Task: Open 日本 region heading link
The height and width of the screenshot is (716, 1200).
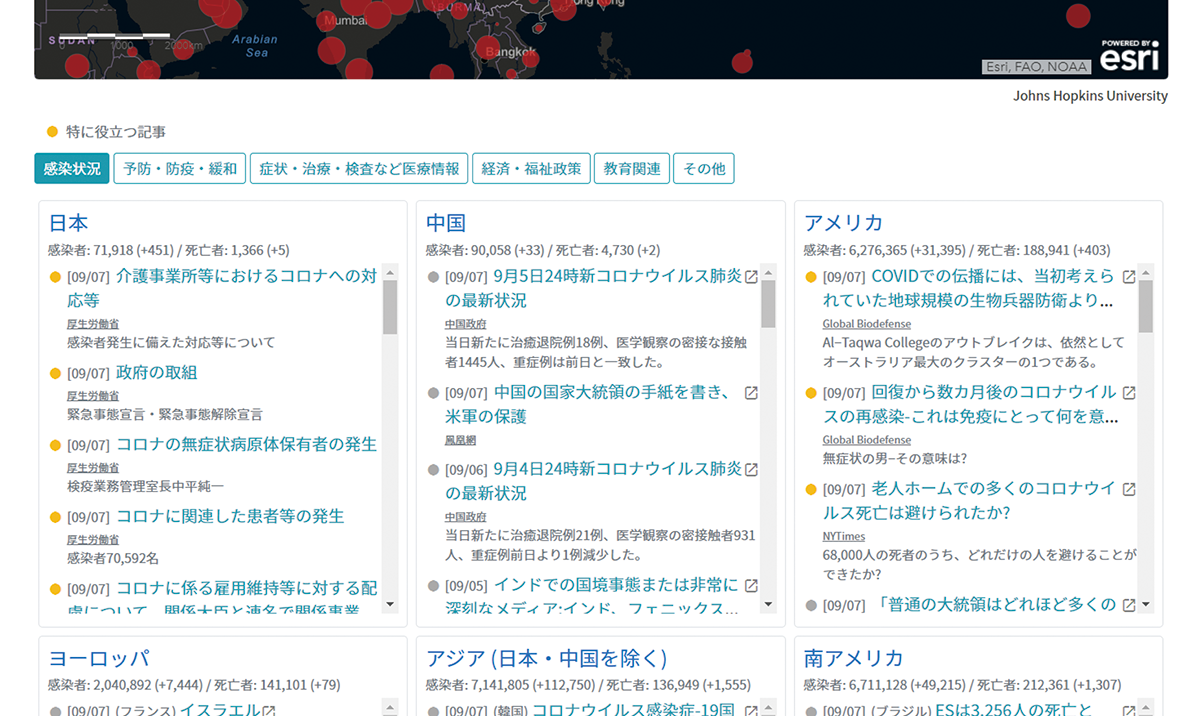Action: click(69, 223)
